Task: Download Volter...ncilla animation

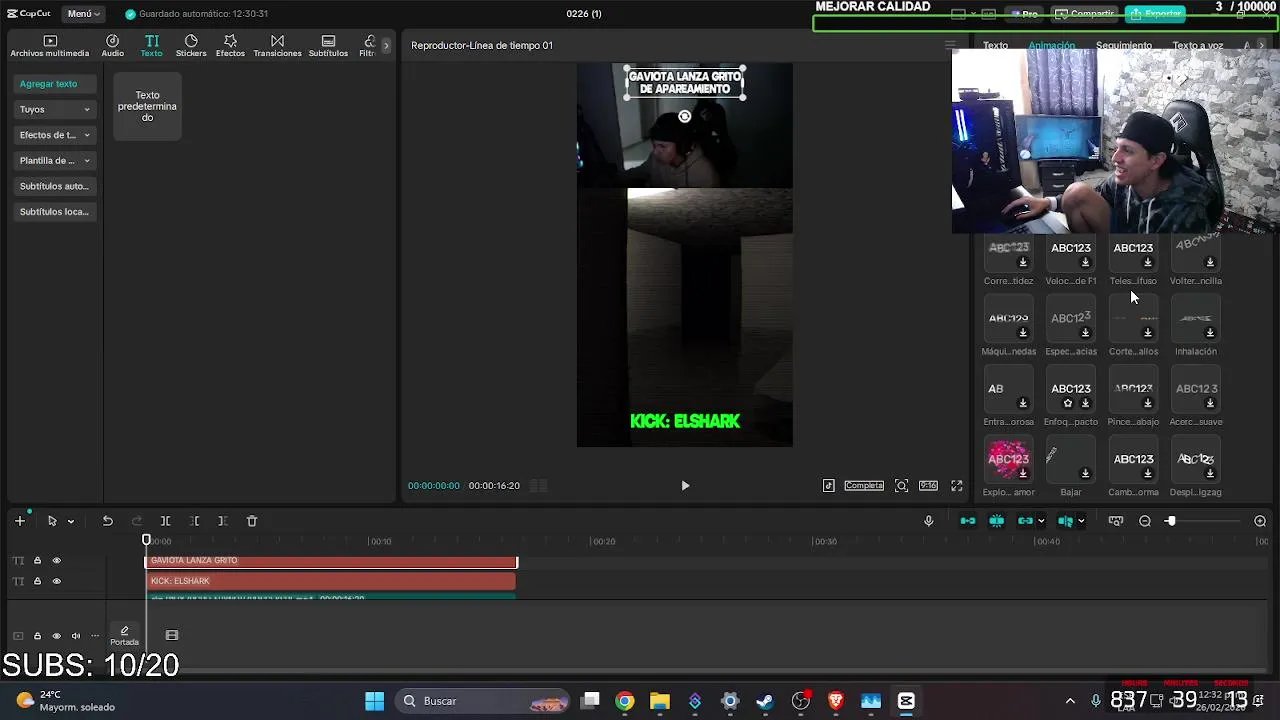Action: click(1210, 263)
